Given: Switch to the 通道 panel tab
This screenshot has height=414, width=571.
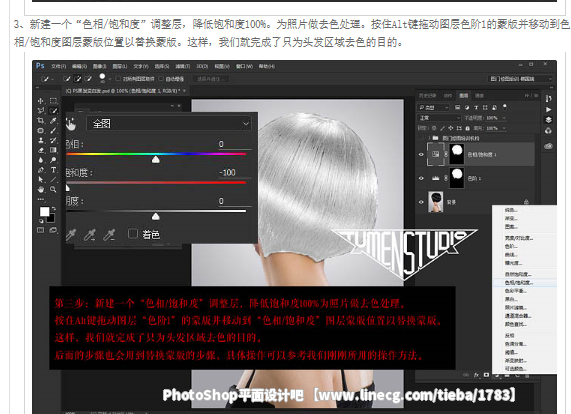Looking at the screenshot, I should [x=479, y=95].
